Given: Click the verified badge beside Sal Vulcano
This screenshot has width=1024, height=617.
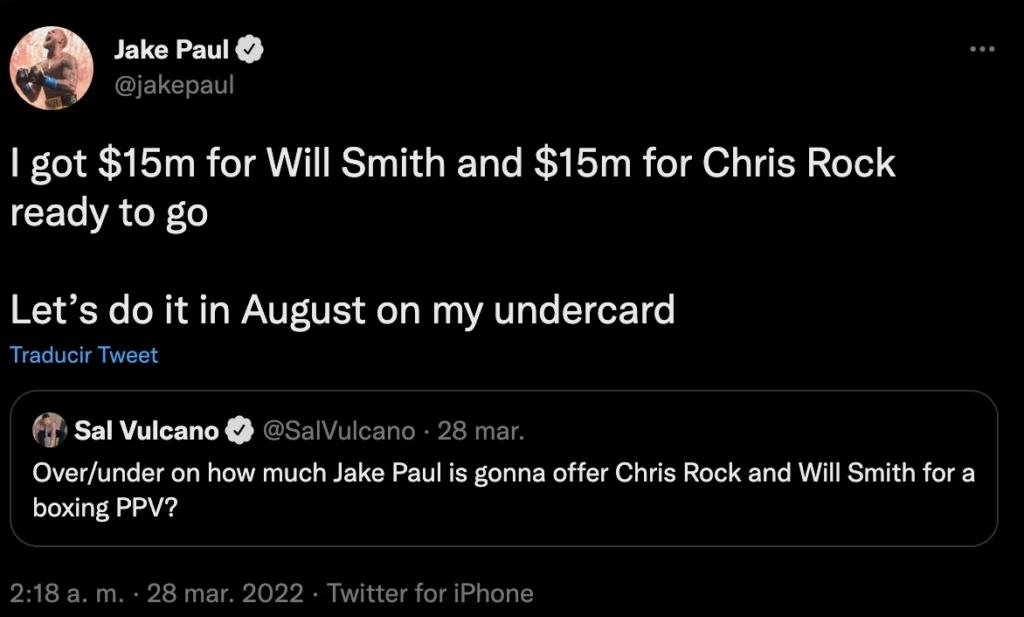Looking at the screenshot, I should (x=237, y=431).
